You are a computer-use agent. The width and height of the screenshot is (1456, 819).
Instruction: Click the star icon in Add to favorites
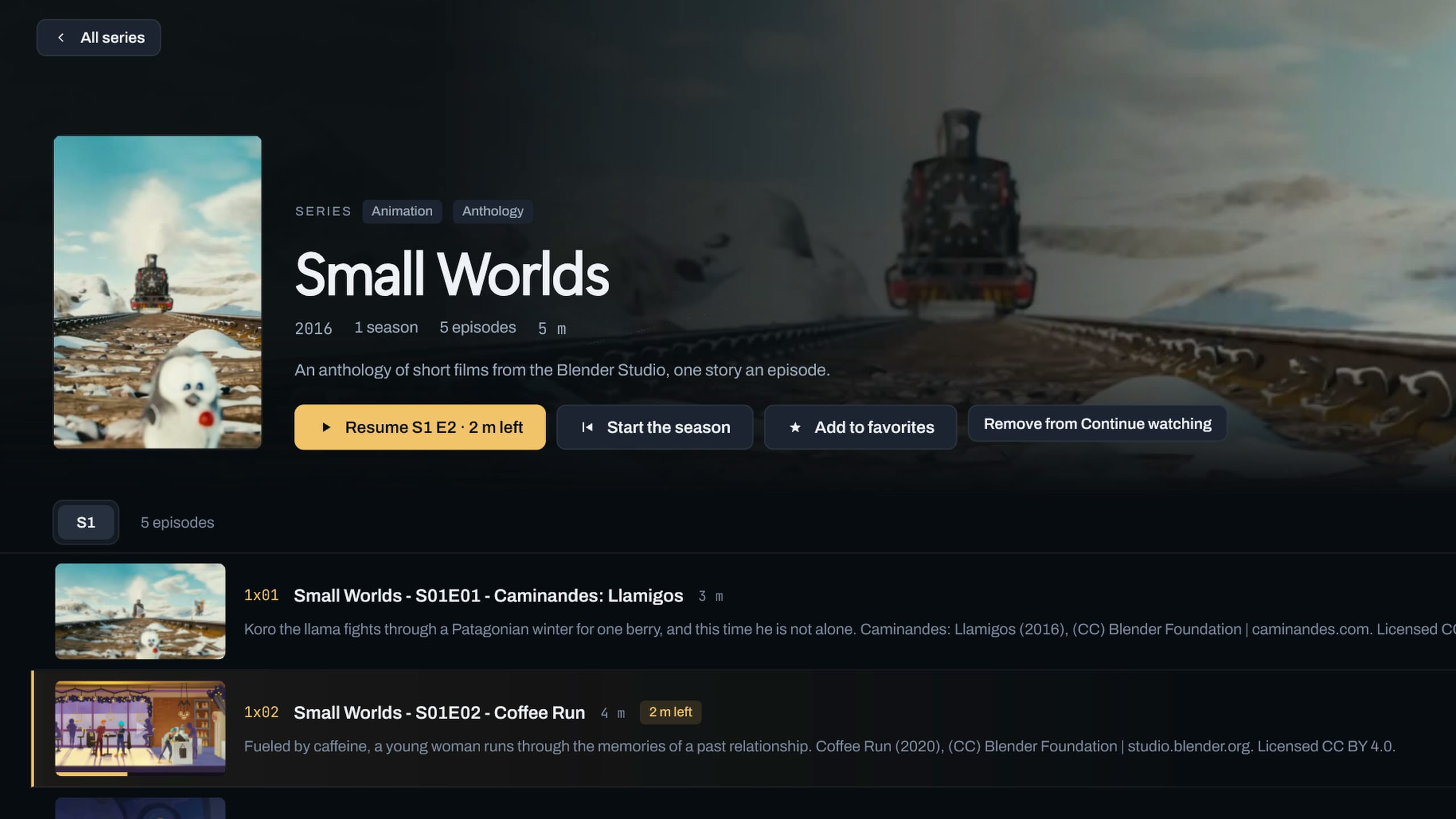pos(795,427)
